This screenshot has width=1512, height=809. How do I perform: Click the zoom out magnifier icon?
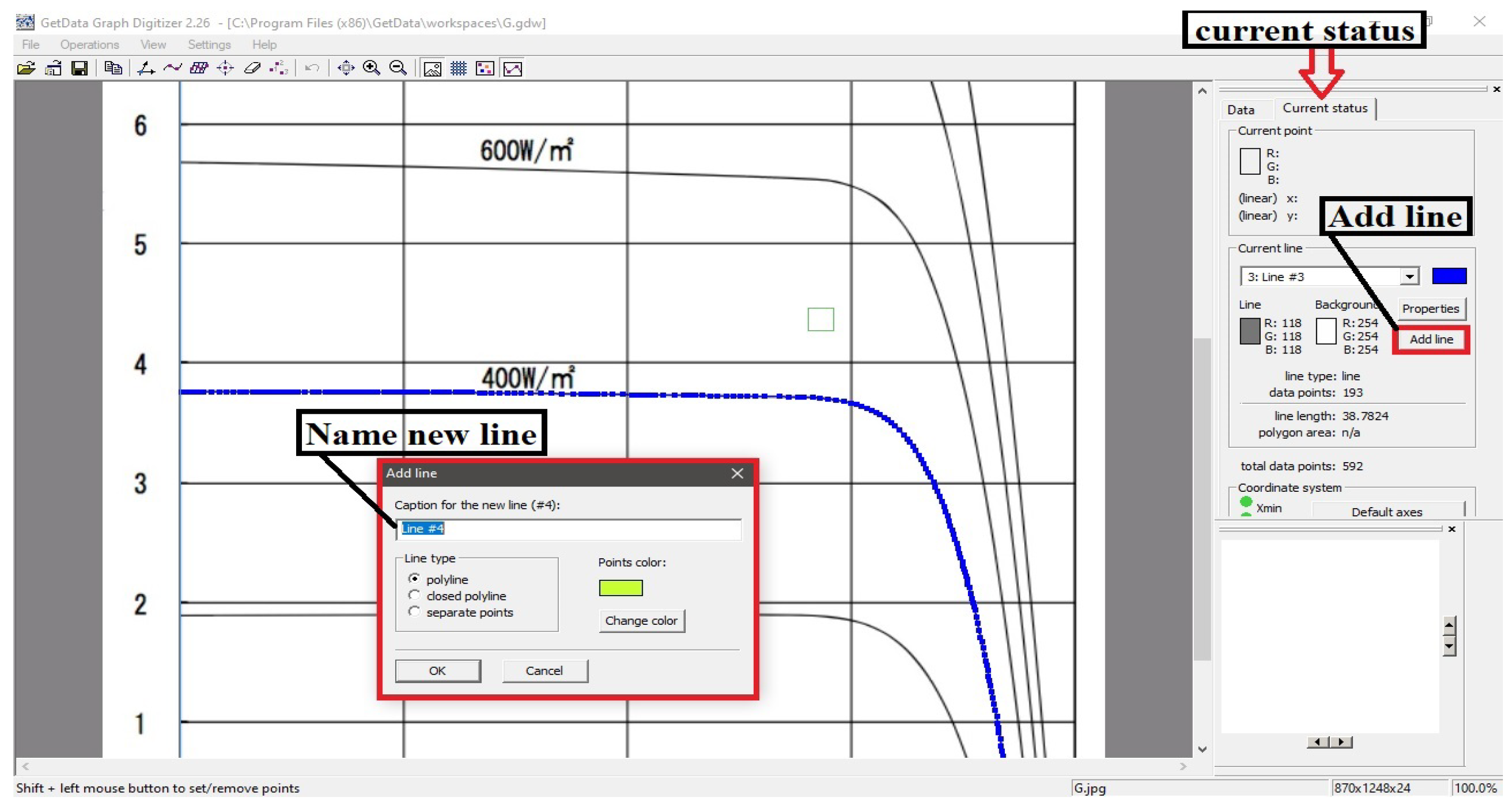[x=398, y=69]
